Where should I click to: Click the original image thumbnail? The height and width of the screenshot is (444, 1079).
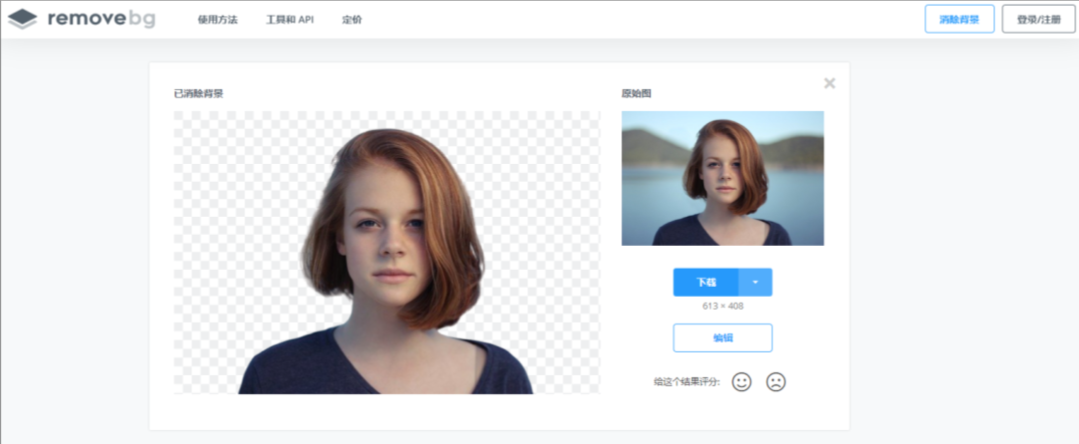coord(722,178)
